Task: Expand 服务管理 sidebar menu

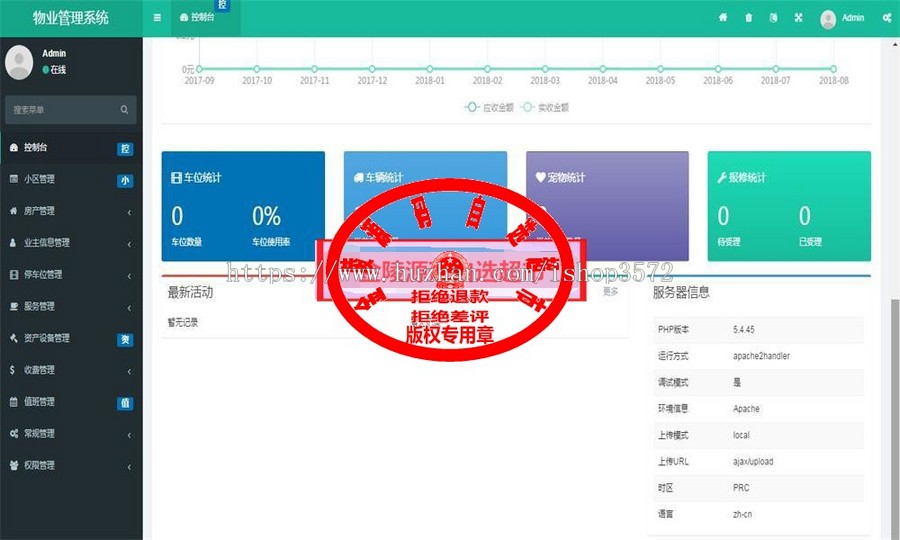Action: [x=71, y=306]
